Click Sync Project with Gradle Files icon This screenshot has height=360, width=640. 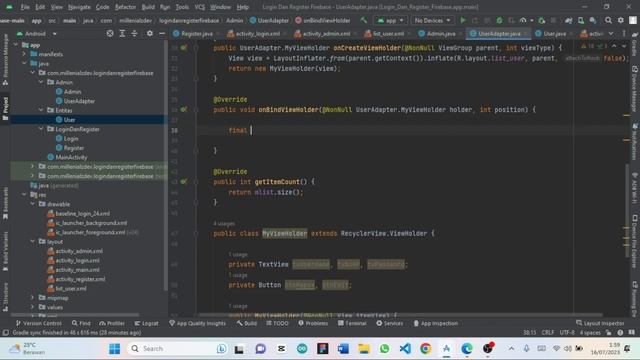tap(568, 20)
